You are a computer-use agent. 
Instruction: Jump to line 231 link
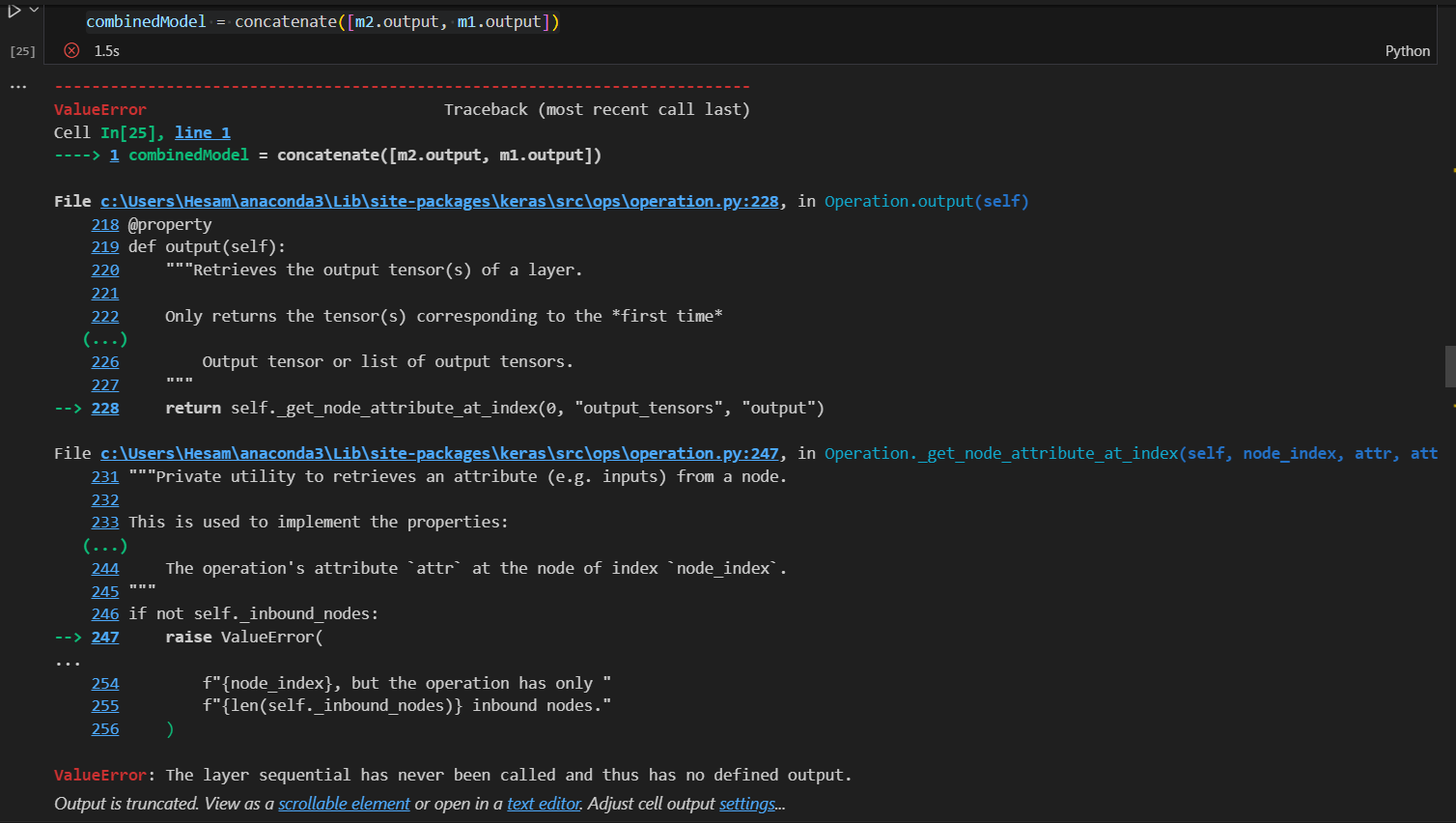(105, 476)
